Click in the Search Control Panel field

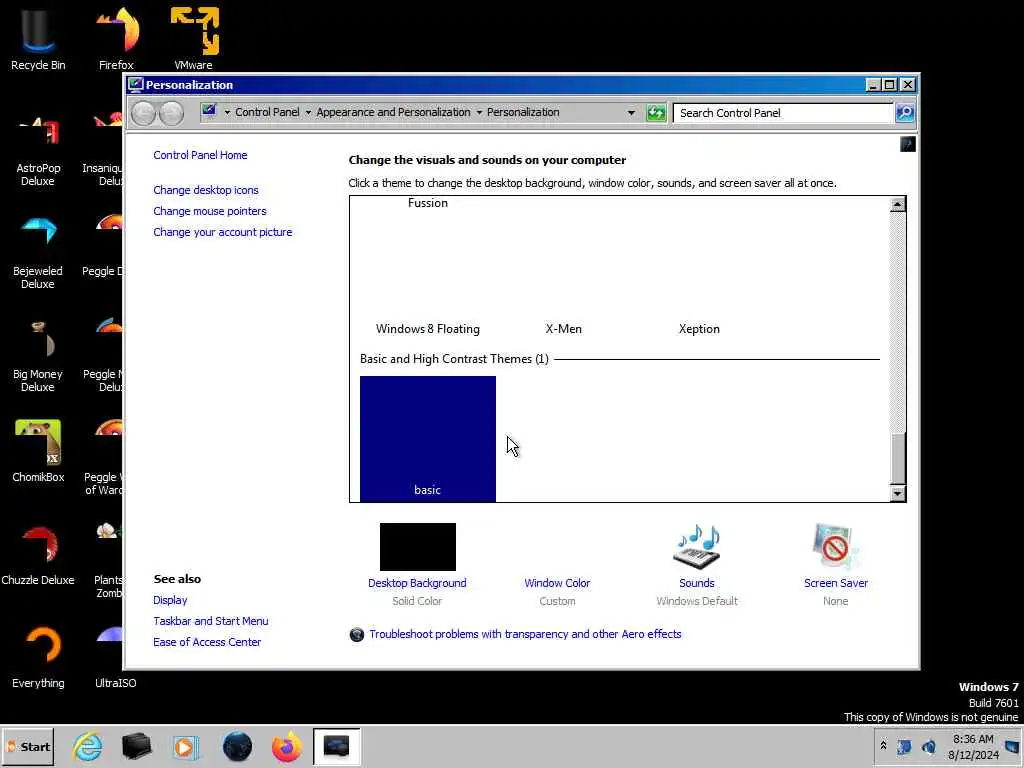pos(783,113)
